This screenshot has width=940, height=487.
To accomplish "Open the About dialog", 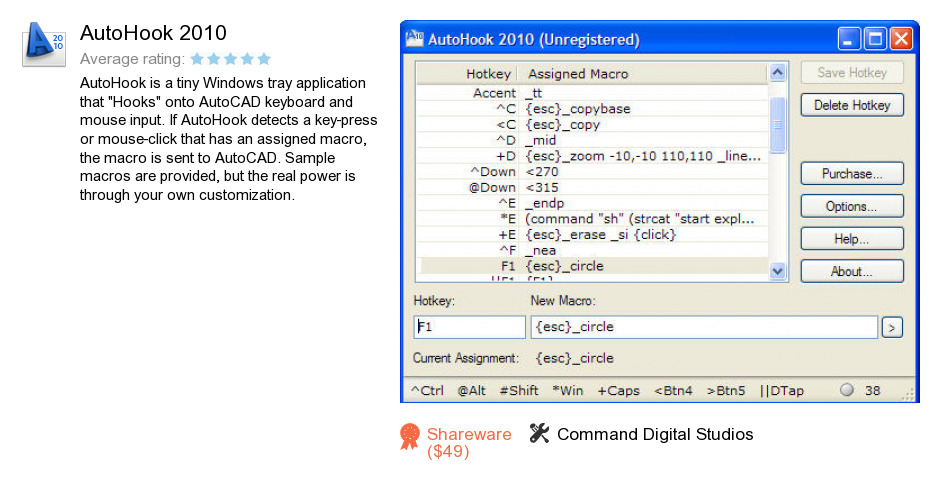I will click(x=852, y=271).
